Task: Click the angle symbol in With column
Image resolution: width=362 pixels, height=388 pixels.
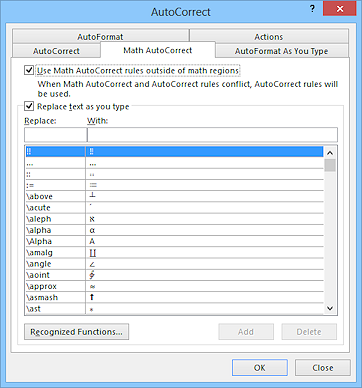Action: [x=92, y=264]
